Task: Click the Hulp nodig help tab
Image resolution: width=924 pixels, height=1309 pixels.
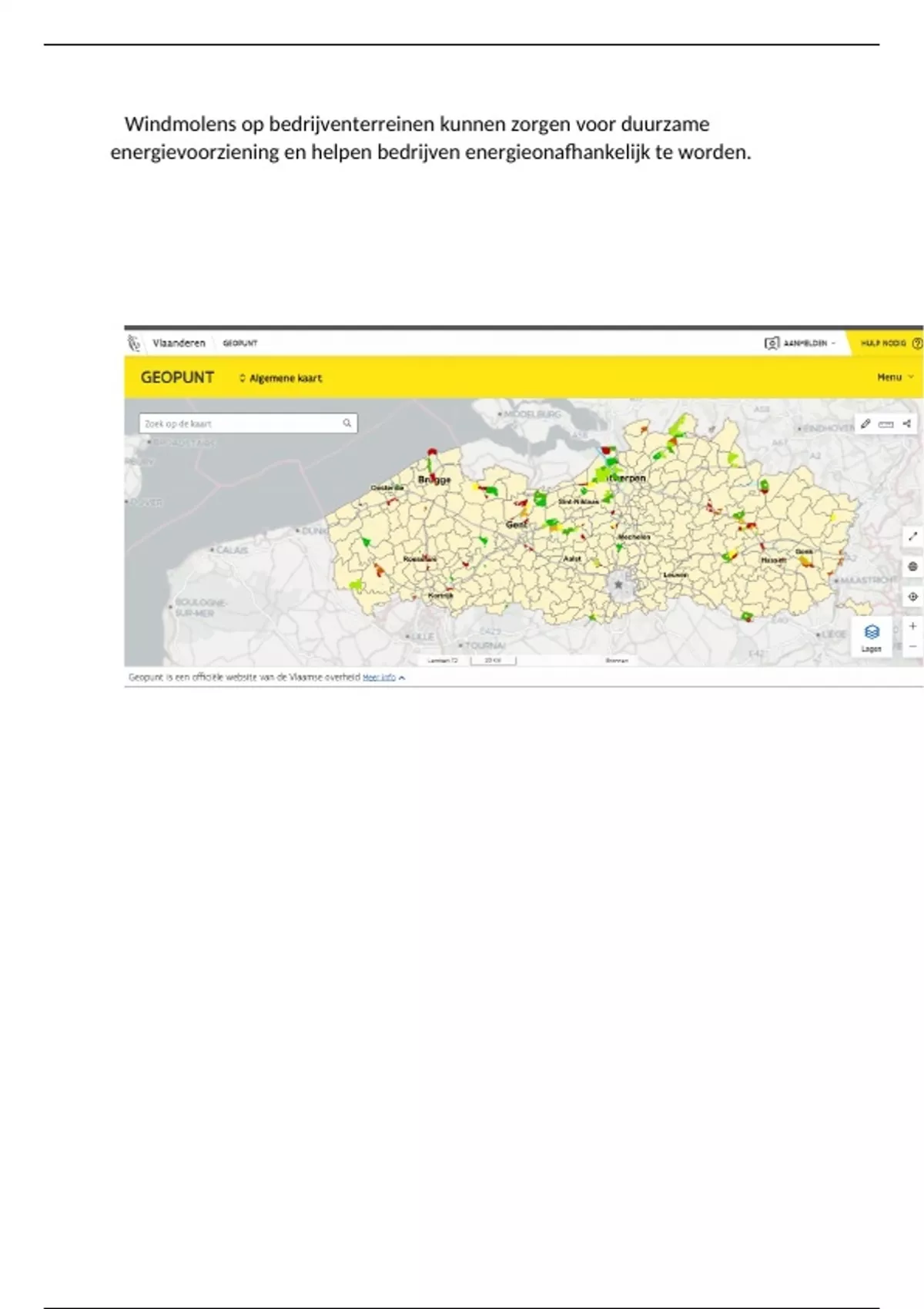Action: point(885,343)
